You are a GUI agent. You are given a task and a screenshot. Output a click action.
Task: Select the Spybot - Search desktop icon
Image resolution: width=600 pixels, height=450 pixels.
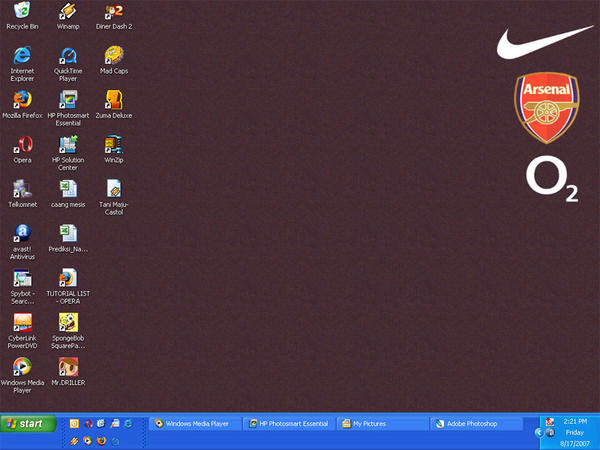tap(22, 287)
